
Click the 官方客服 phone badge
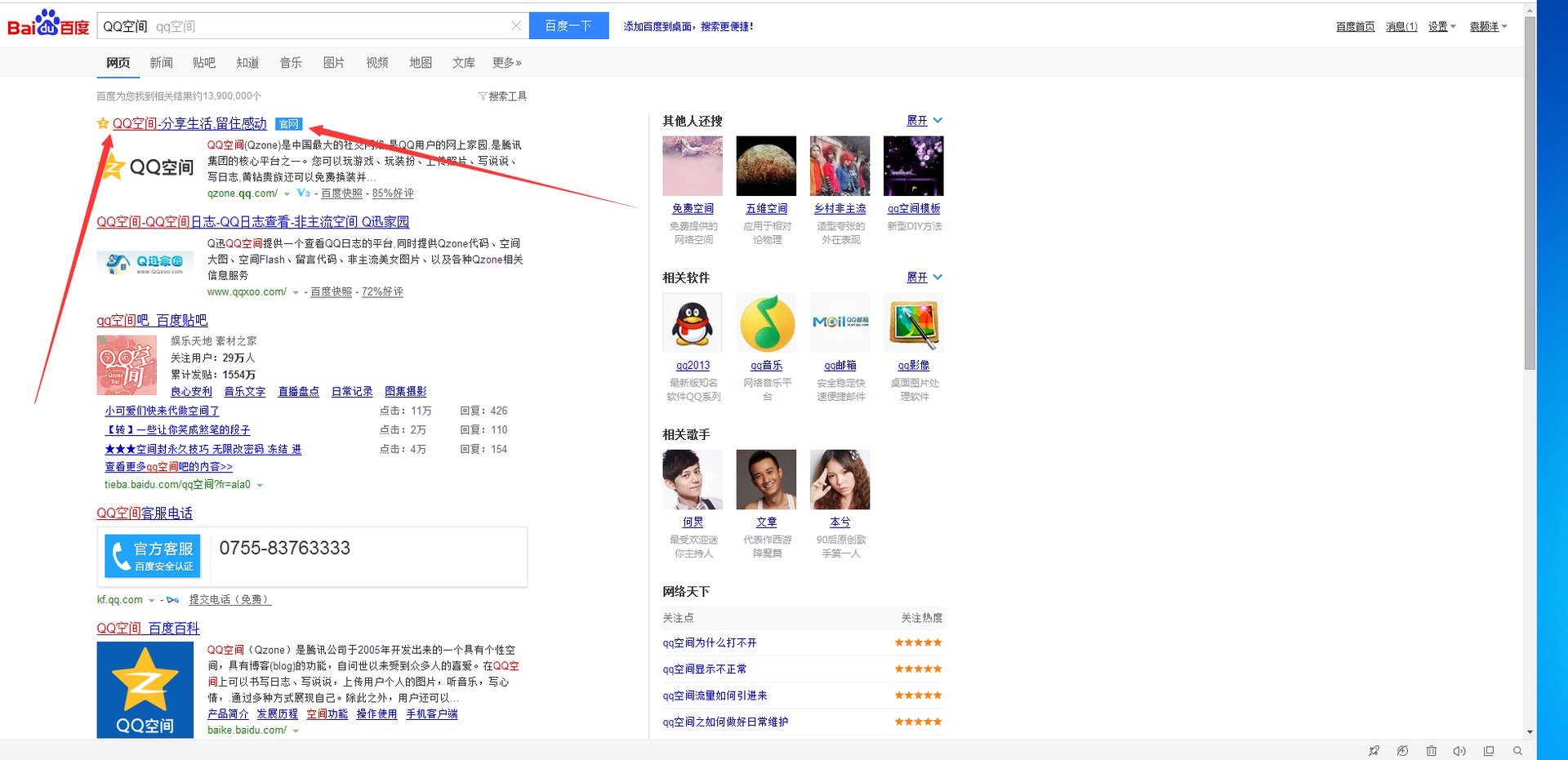click(153, 555)
